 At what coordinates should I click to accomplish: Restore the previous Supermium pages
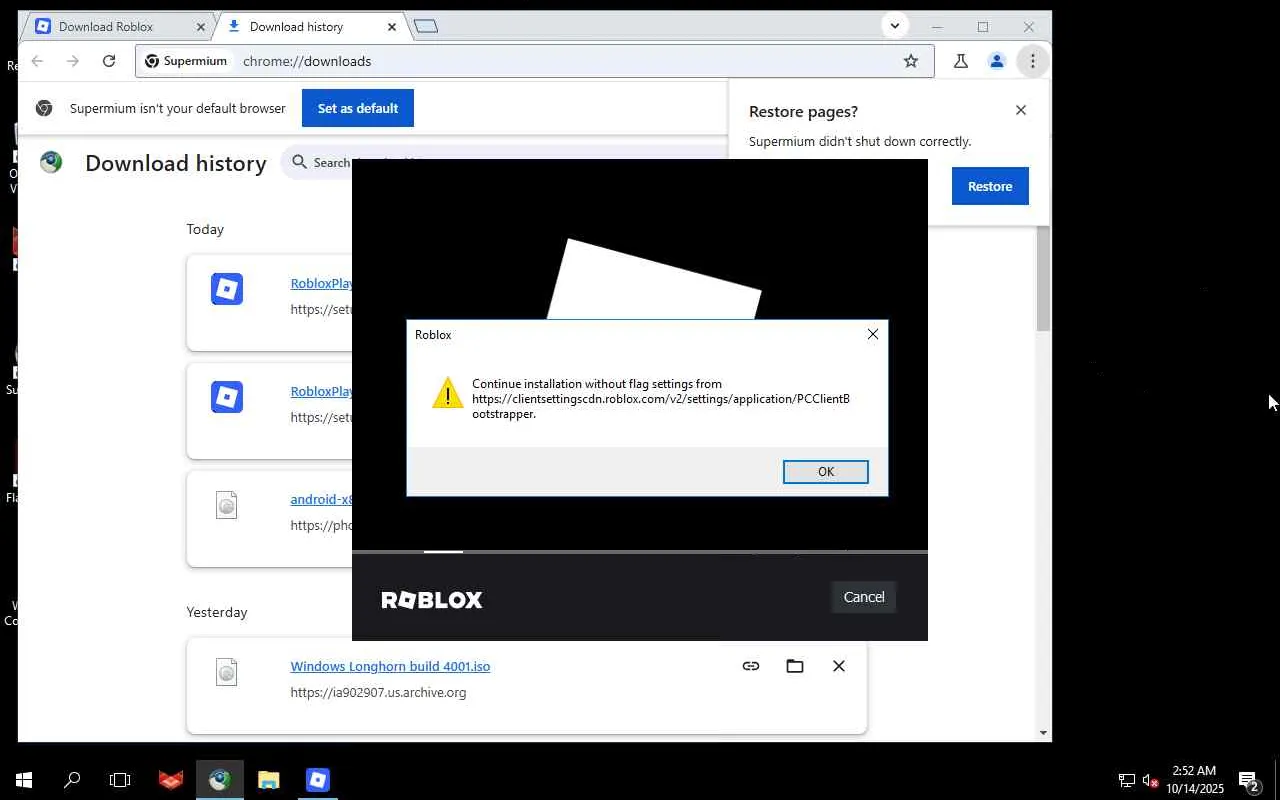990,186
